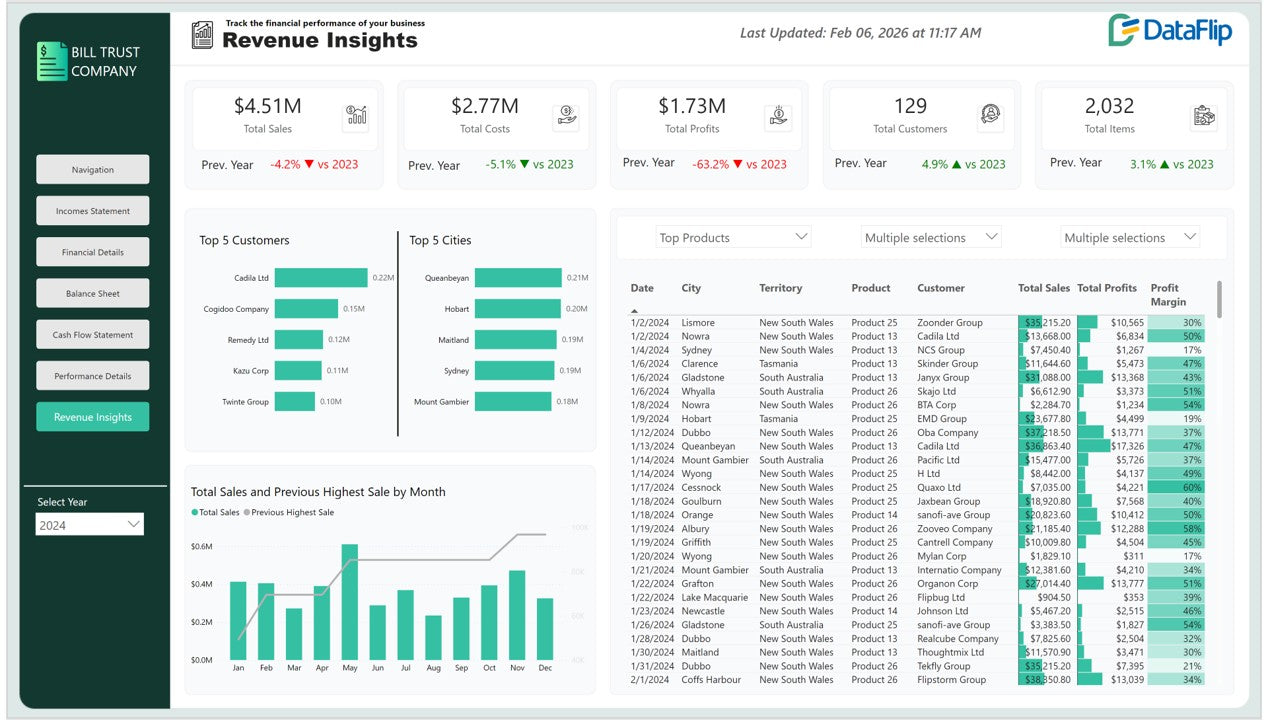
Task: Click the Total Costs coin-in-hand icon
Action: (566, 116)
